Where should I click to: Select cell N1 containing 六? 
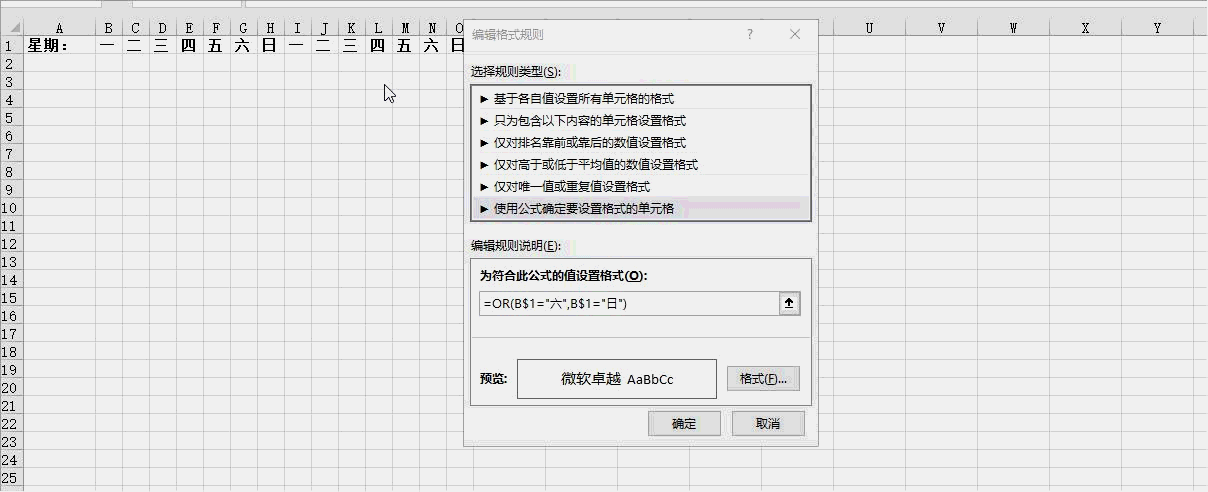point(432,45)
